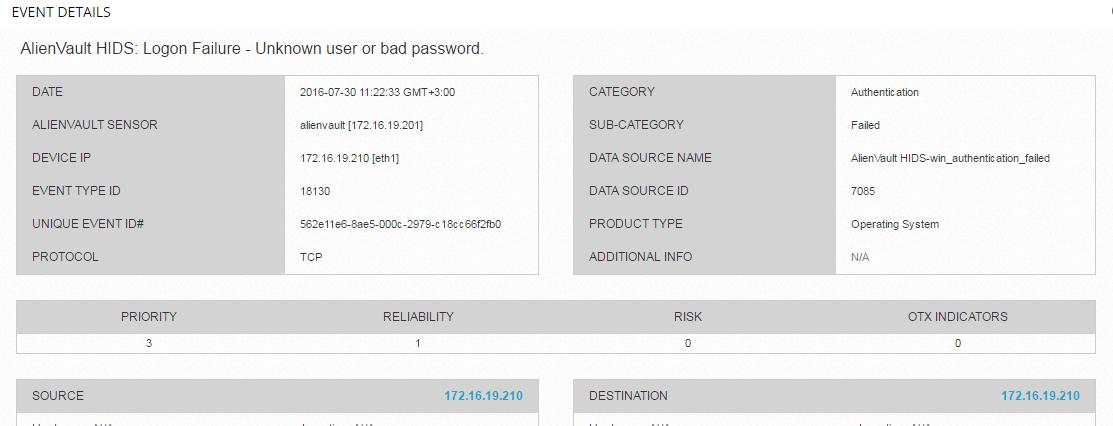Image resolution: width=1113 pixels, height=426 pixels.
Task: Click the data source name AlienVault HIDS-win_authentication_failed
Action: point(950,158)
